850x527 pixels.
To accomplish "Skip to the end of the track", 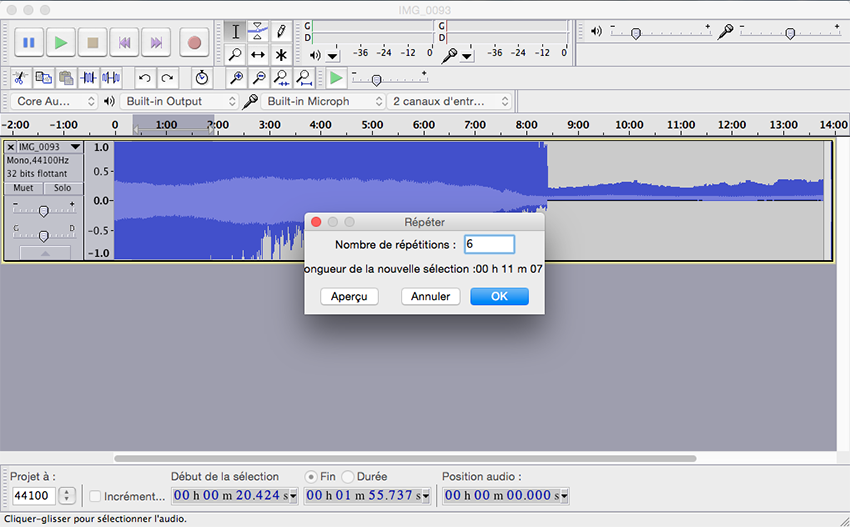I will point(156,43).
